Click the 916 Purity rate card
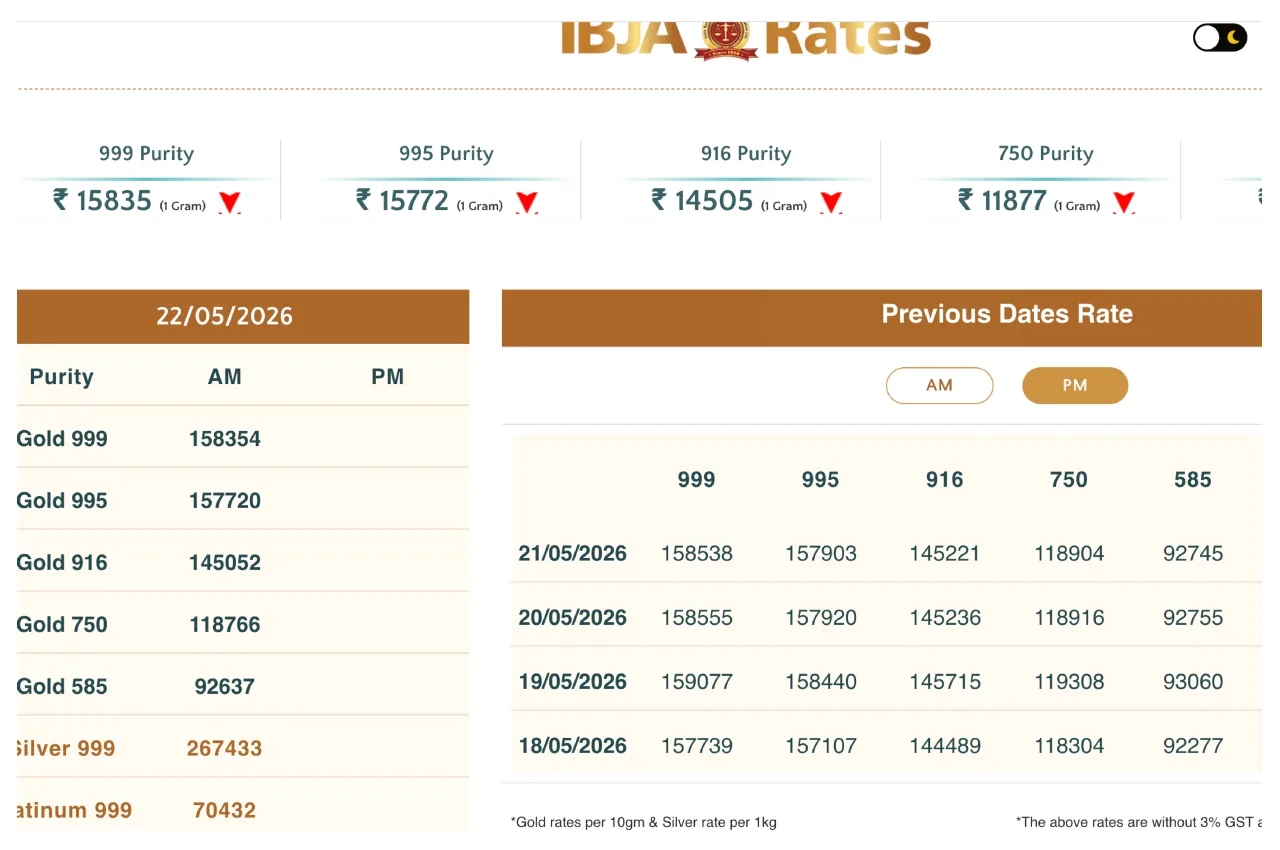The width and height of the screenshot is (1280, 850). tap(746, 180)
